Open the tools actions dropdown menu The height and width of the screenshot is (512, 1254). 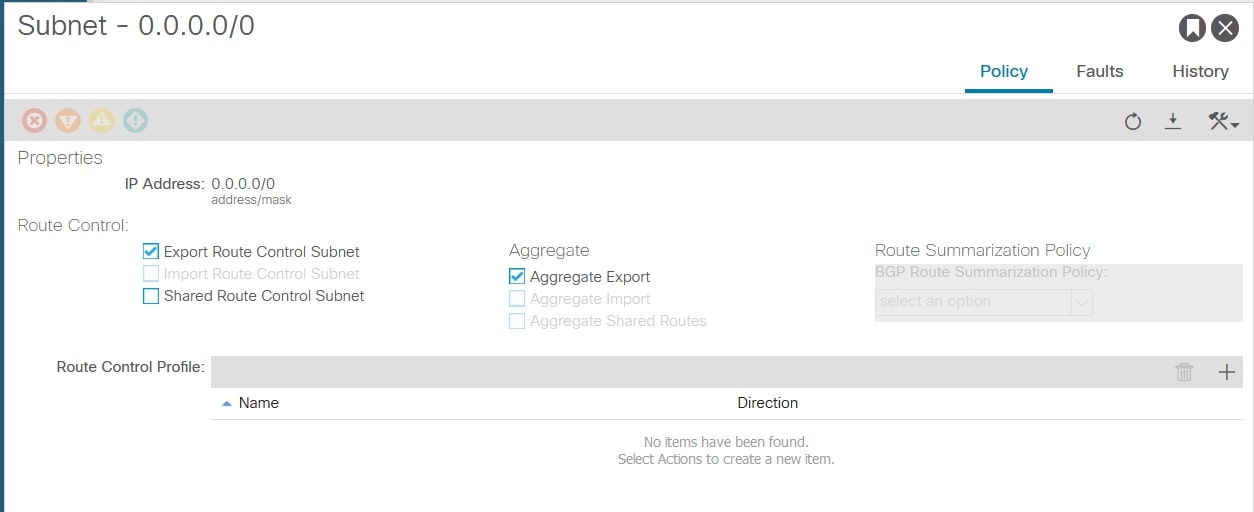pyautogui.click(x=1223, y=122)
